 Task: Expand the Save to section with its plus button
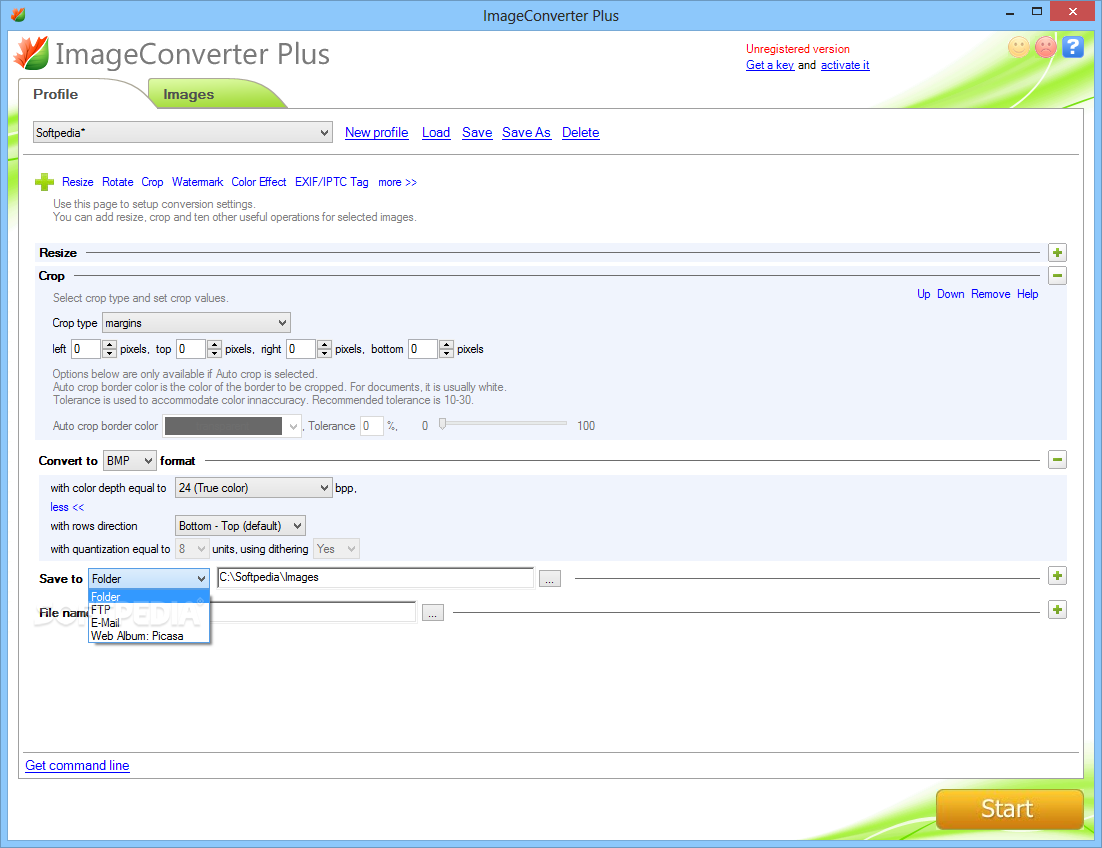[1057, 576]
